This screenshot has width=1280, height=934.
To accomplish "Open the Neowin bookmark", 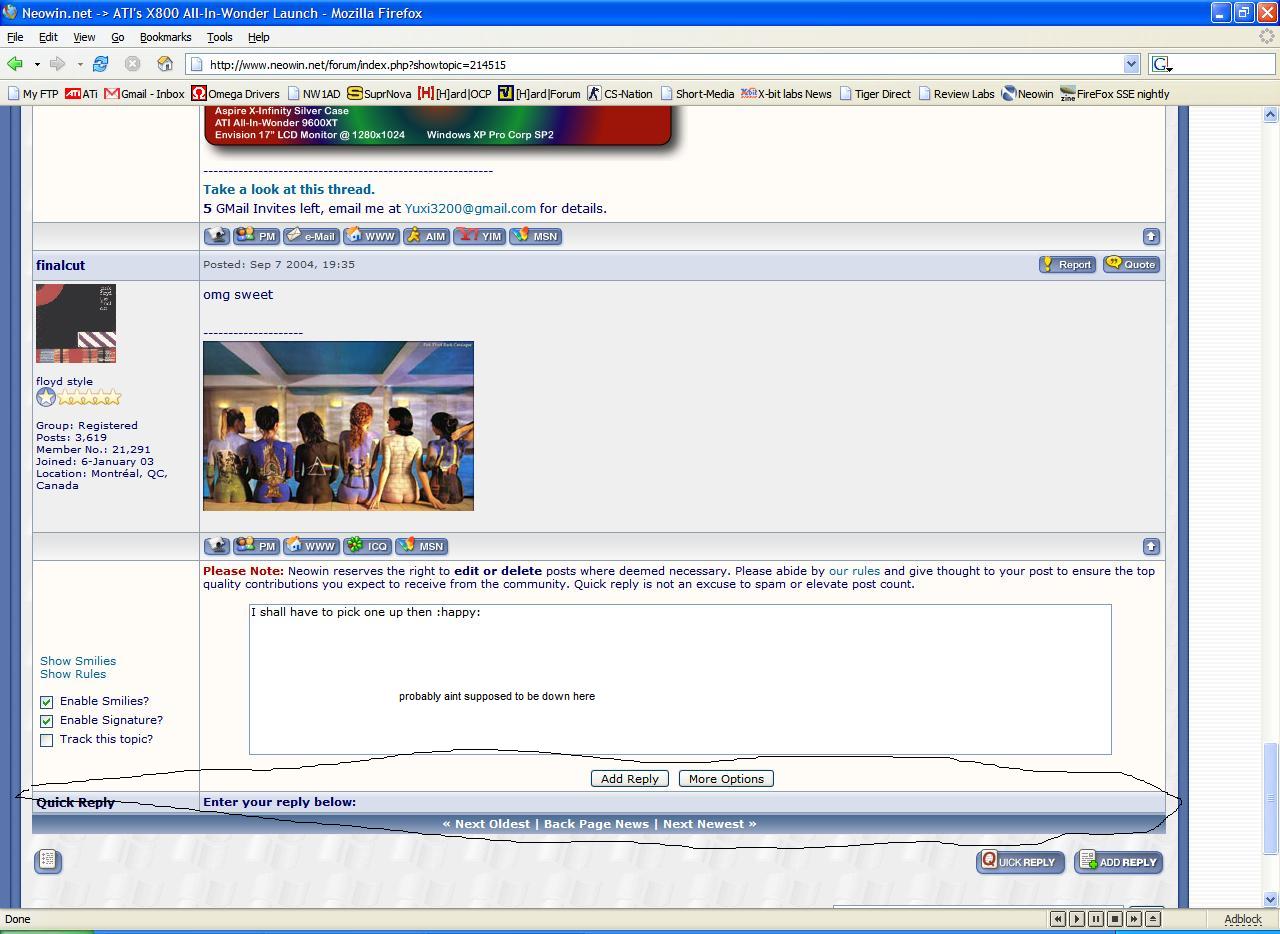I will click(x=1027, y=94).
